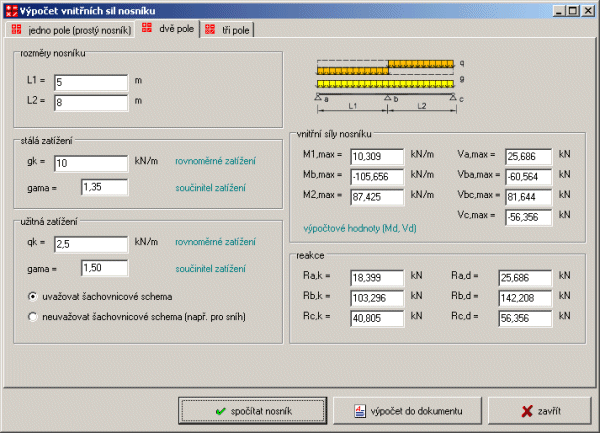Click the Ra,d reaction field

[x=525, y=278]
